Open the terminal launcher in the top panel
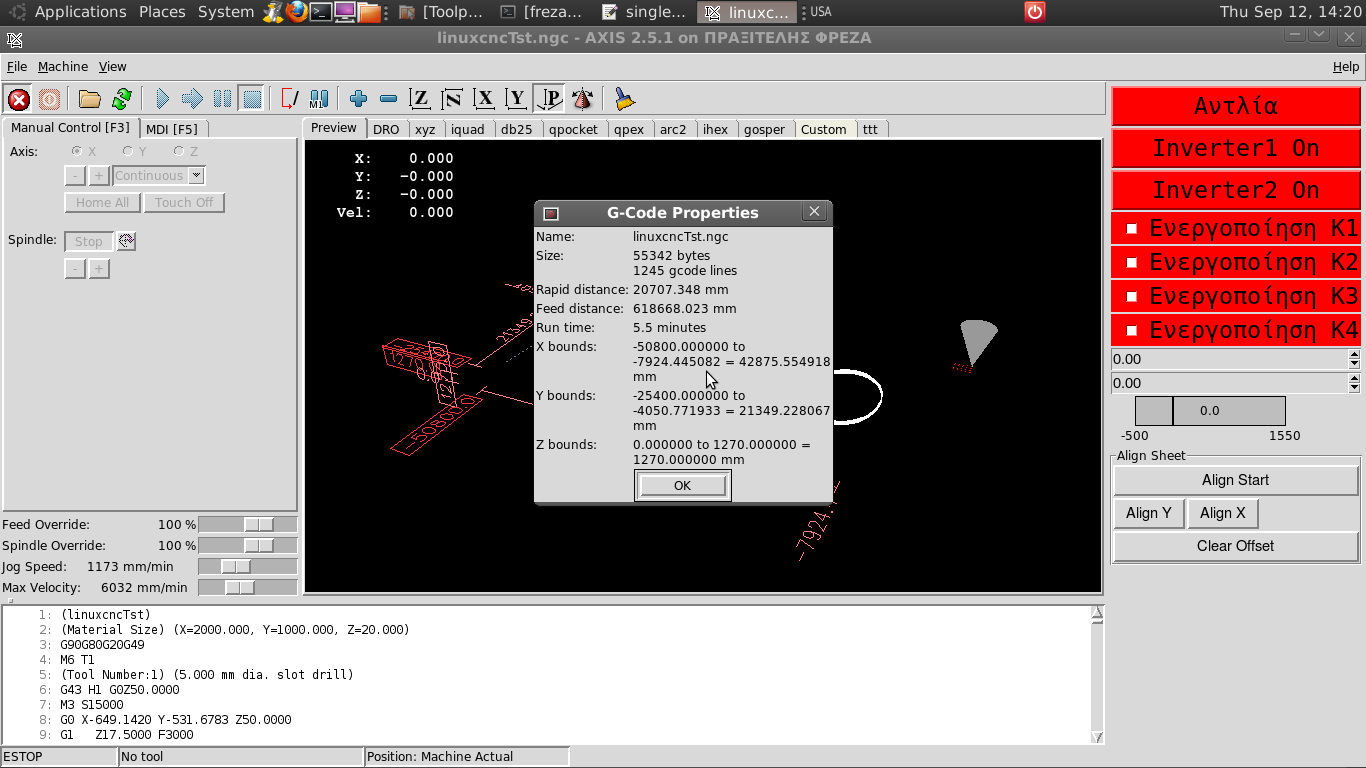This screenshot has height=768, width=1366. (x=321, y=12)
